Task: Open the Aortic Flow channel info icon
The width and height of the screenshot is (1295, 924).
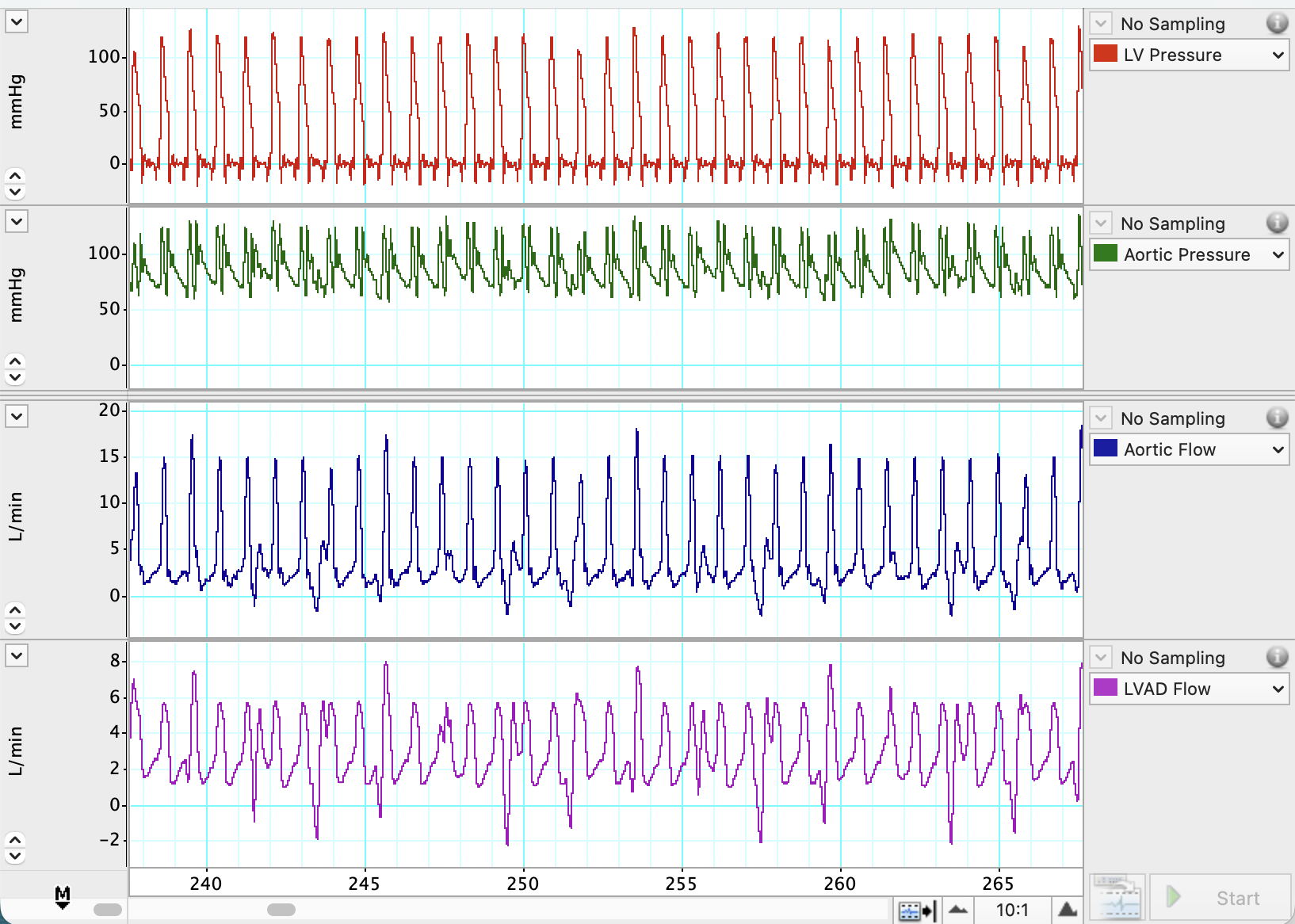Action: (x=1277, y=418)
